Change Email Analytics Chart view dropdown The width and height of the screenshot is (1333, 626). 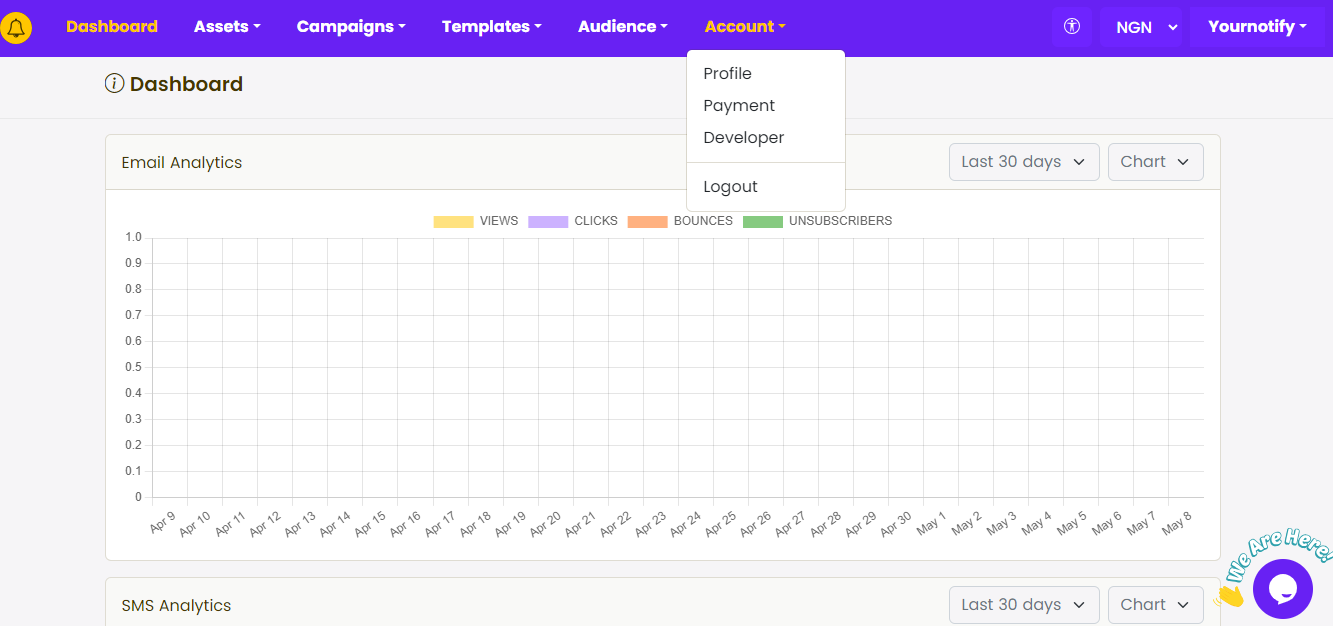coord(1155,162)
